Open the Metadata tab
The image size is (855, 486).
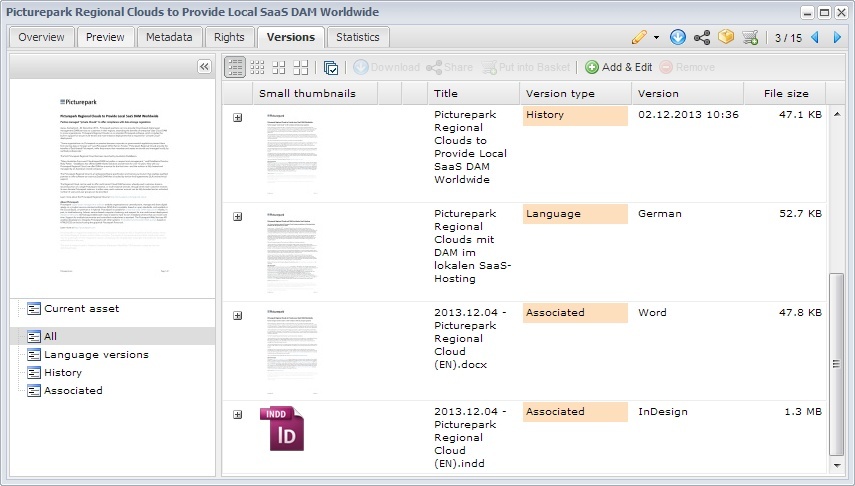(169, 37)
